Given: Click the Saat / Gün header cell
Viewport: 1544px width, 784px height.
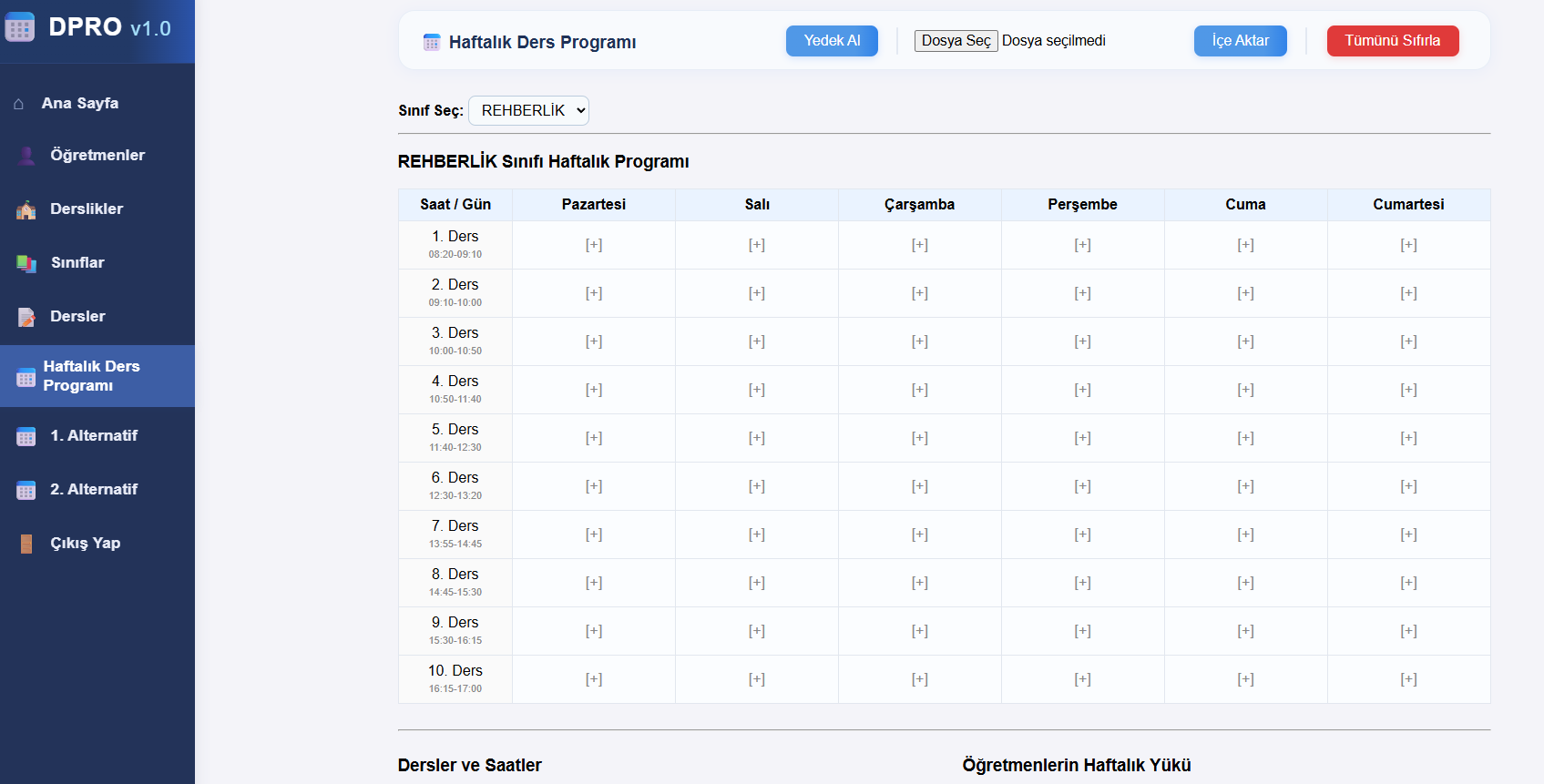Looking at the screenshot, I should click(x=455, y=205).
